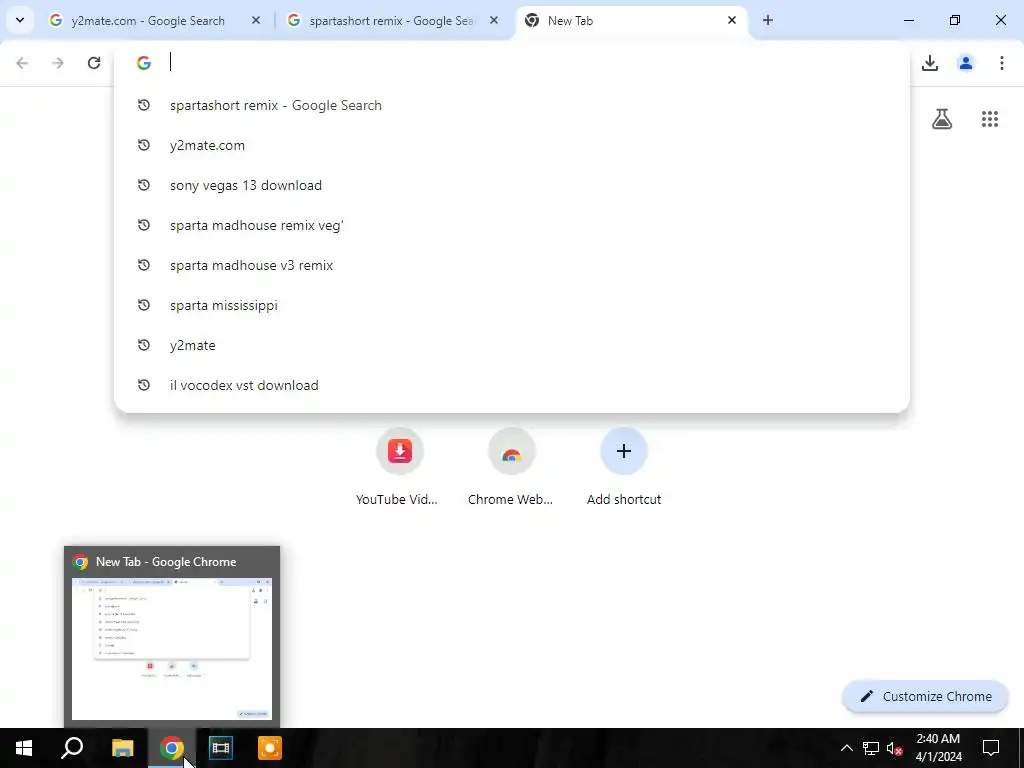Expand the tab search dropdown arrow
Image resolution: width=1024 pixels, height=768 pixels.
pyautogui.click(x=20, y=20)
